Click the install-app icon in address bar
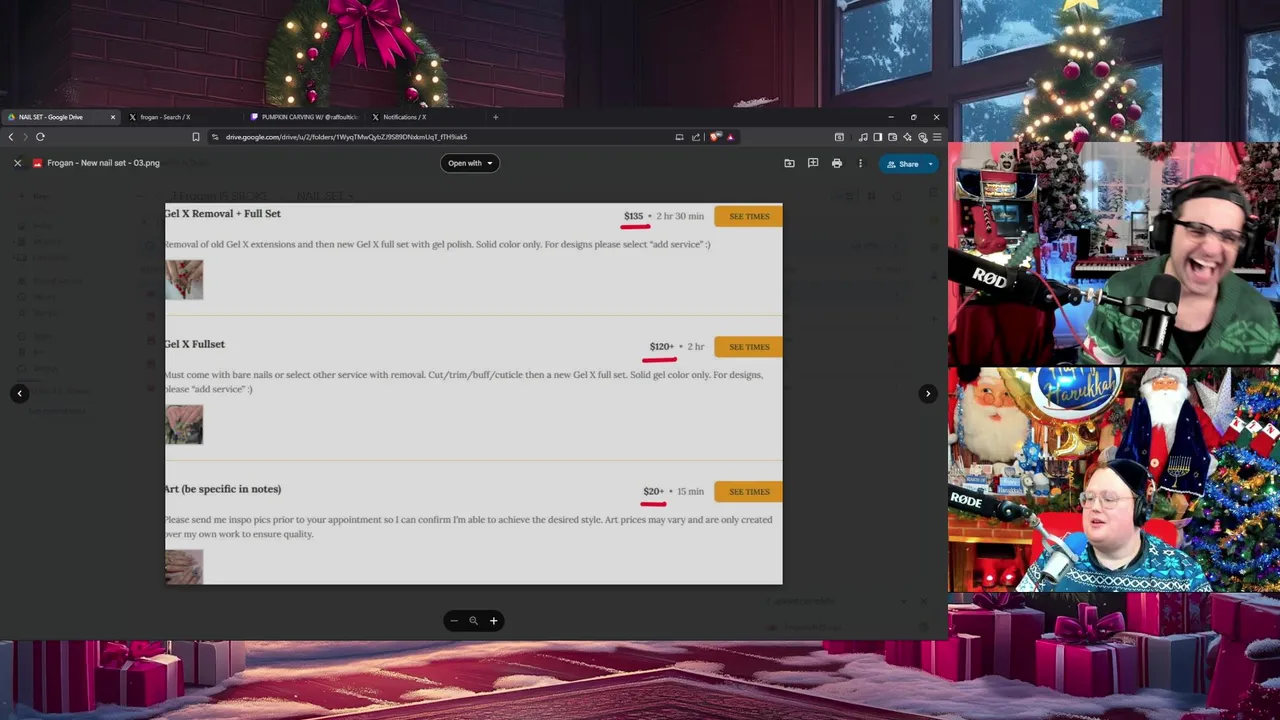 [679, 137]
